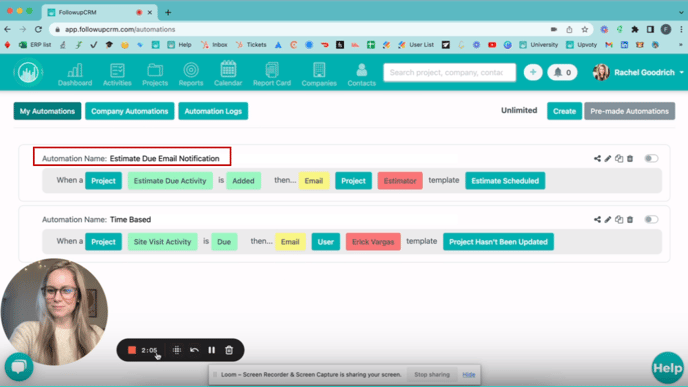Viewport: 688px width, 387px height.
Task: Open the University bookmark
Action: [538, 45]
